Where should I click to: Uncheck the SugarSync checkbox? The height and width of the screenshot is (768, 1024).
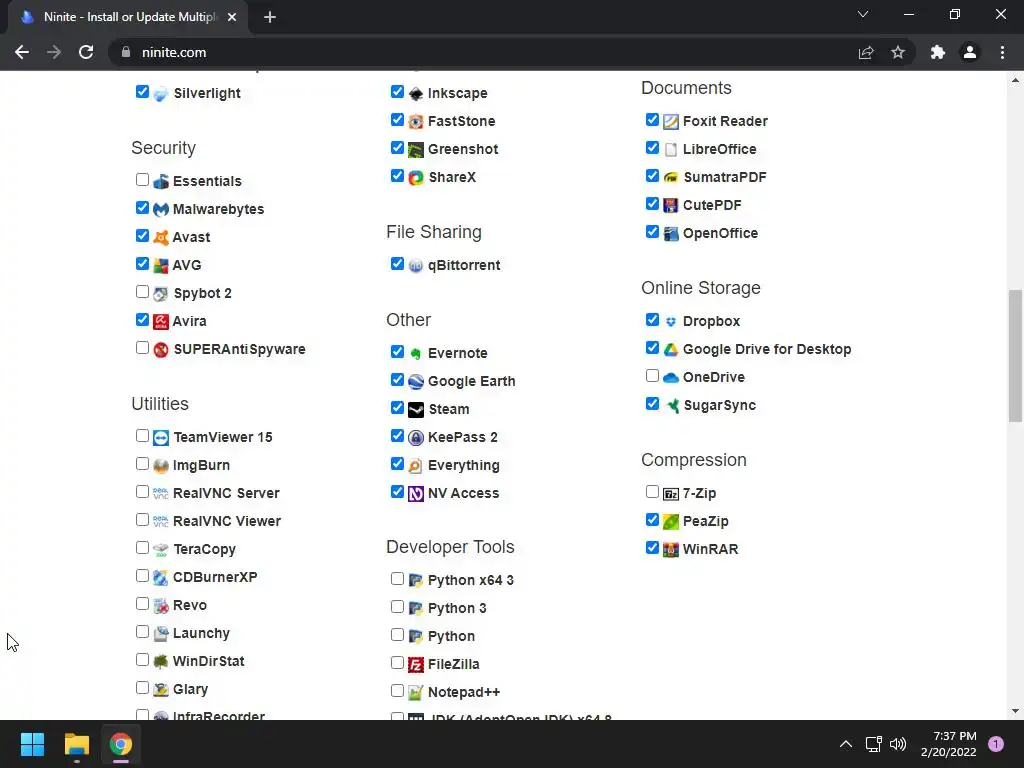pyautogui.click(x=652, y=404)
